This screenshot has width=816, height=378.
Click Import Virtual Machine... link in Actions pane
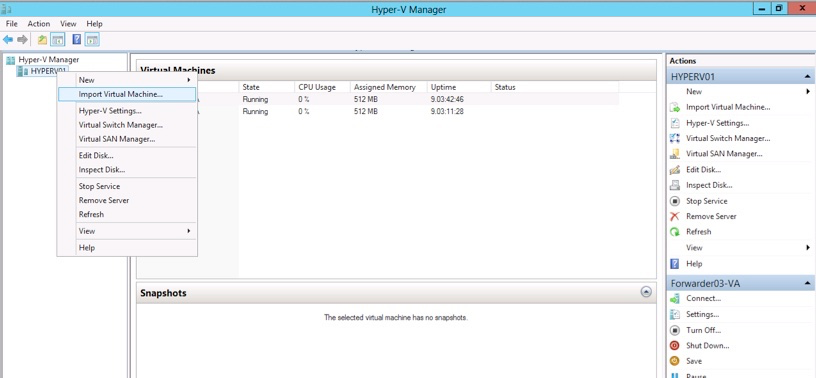coord(728,107)
